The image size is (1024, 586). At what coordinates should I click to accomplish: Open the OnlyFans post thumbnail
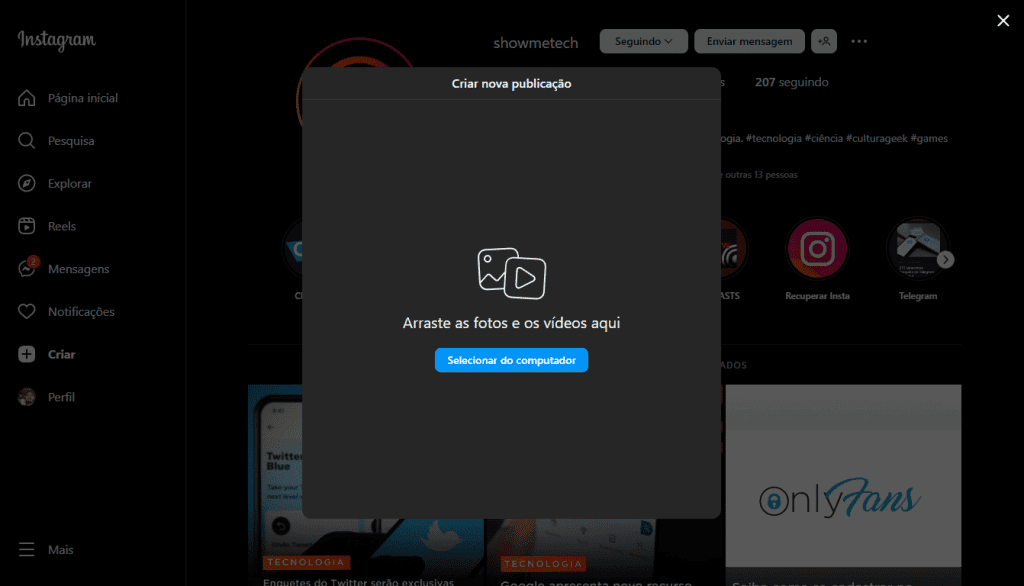coord(843,485)
